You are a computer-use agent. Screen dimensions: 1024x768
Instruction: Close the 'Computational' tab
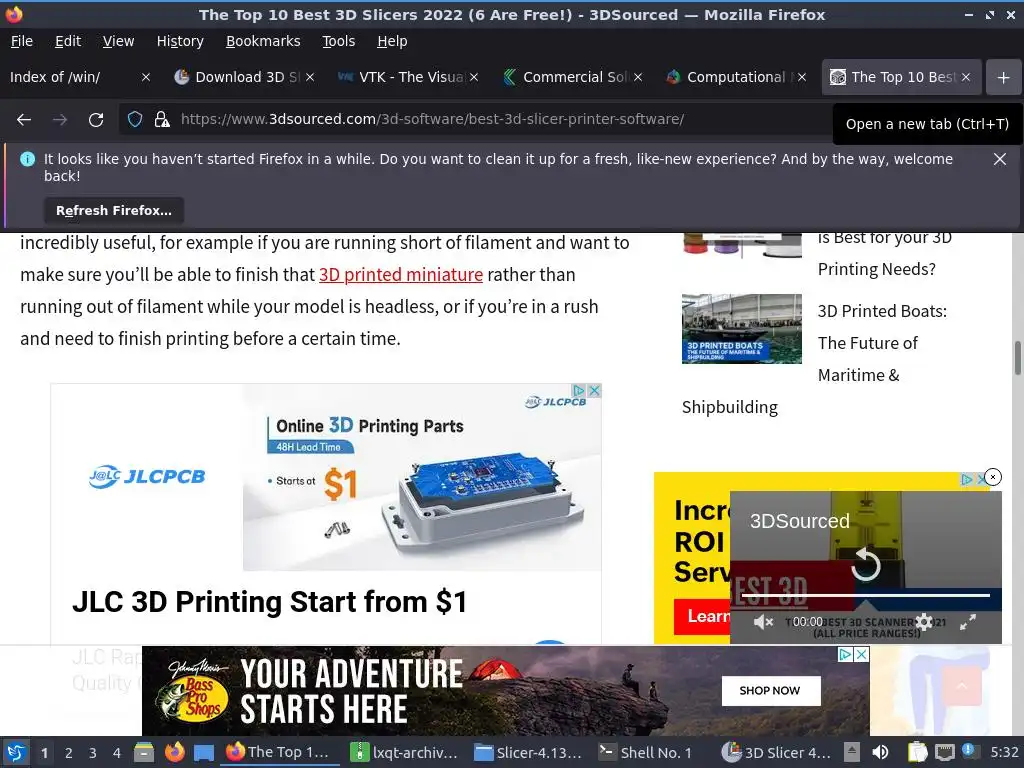(802, 77)
